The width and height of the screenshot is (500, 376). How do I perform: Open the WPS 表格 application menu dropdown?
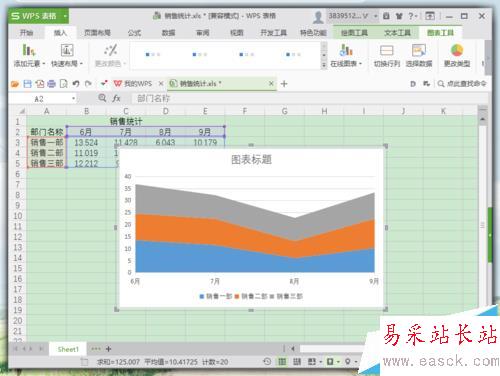pyautogui.click(x=65, y=16)
